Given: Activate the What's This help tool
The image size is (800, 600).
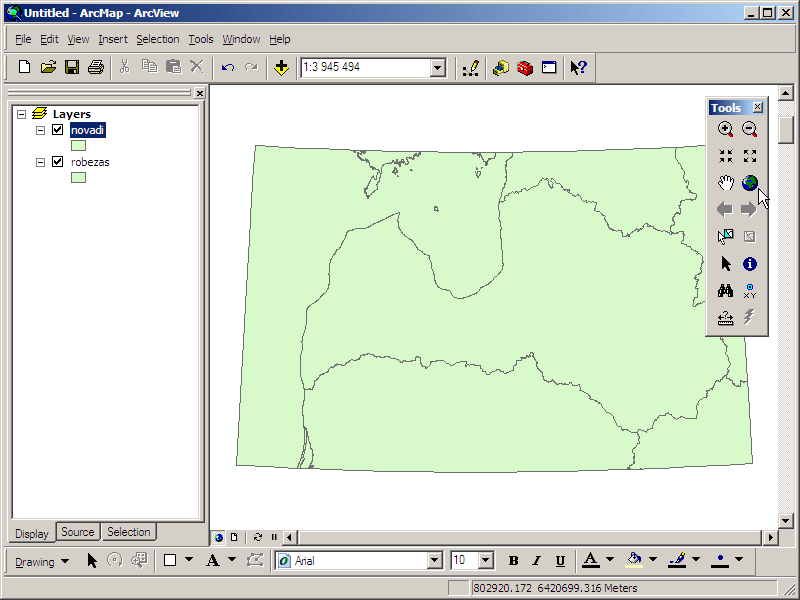Looking at the screenshot, I should [x=579, y=67].
